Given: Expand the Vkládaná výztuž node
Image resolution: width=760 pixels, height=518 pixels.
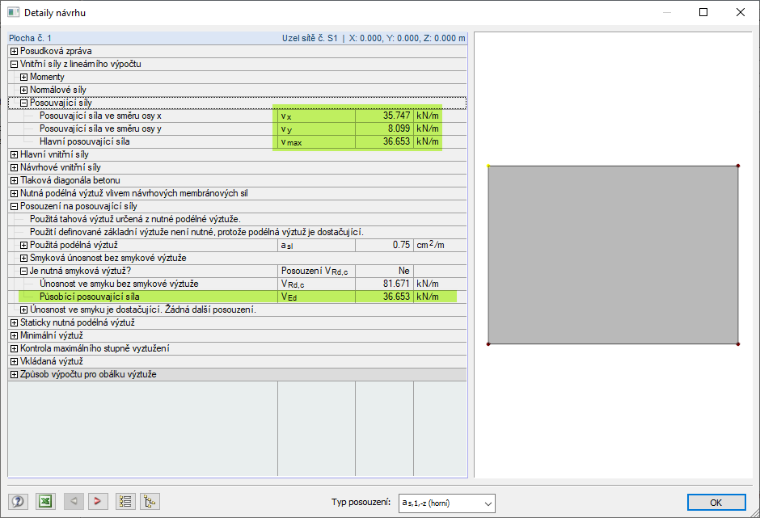Looking at the screenshot, I should [x=14, y=361].
